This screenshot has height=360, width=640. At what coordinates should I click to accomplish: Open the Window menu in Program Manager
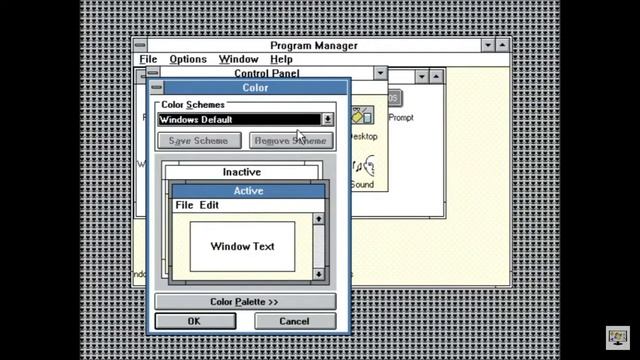pyautogui.click(x=238, y=59)
